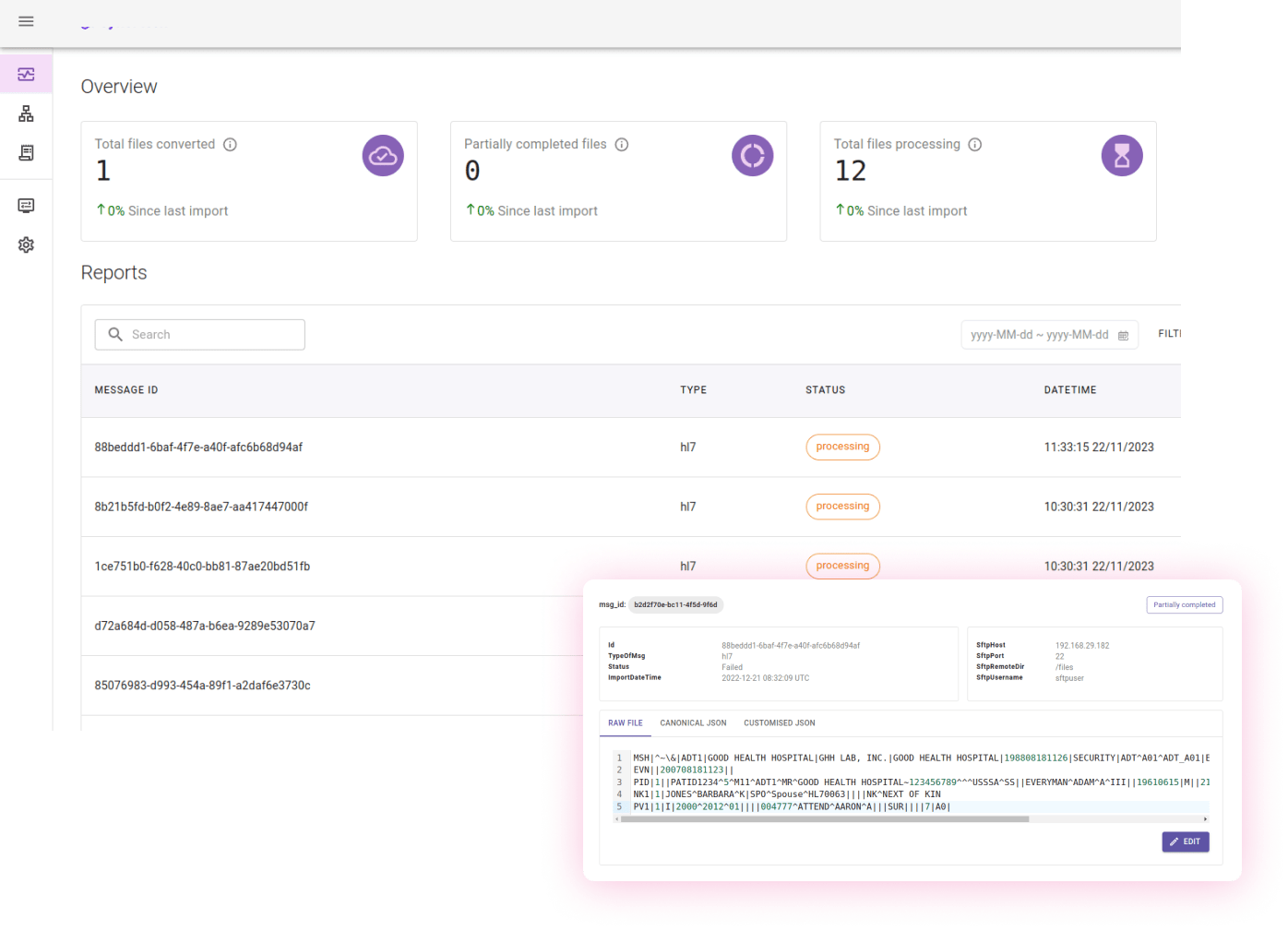
Task: Sort by the STATUS column header
Action: click(825, 389)
